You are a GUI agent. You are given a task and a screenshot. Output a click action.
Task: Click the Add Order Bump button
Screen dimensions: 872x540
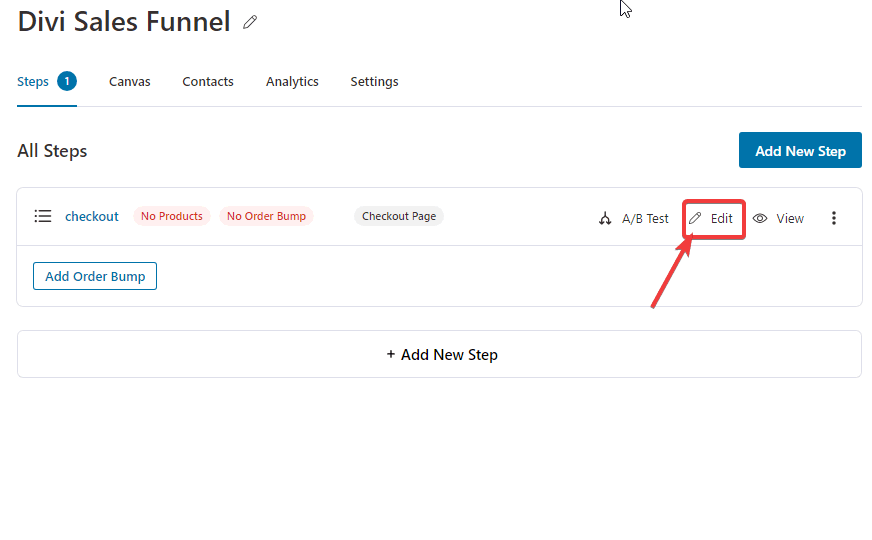pos(95,276)
